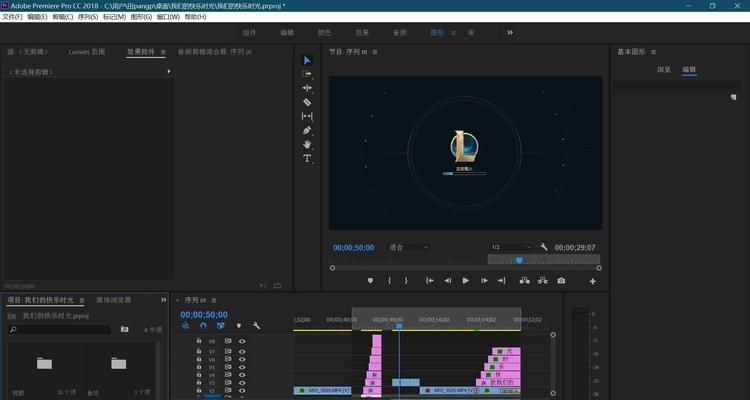Switch to Lumetri 范围 tab
The width and height of the screenshot is (750, 400).
[x=87, y=52]
